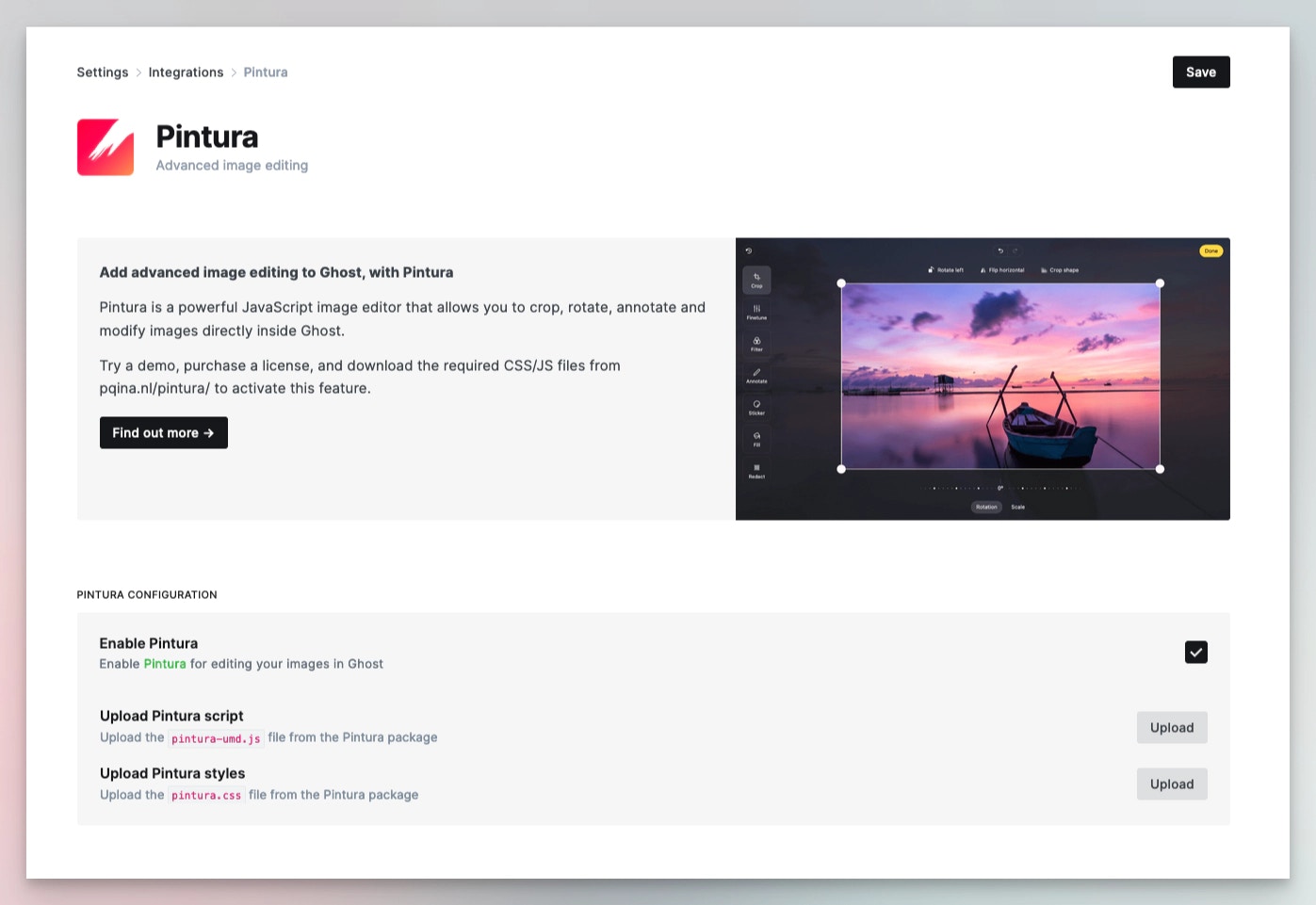The image size is (1316, 905).
Task: Upload the pintura-umd.js script file
Action: (1172, 728)
